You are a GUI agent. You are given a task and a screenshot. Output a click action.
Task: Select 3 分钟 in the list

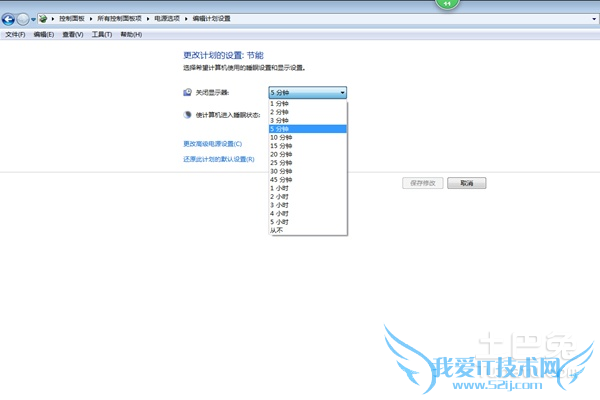(308, 121)
